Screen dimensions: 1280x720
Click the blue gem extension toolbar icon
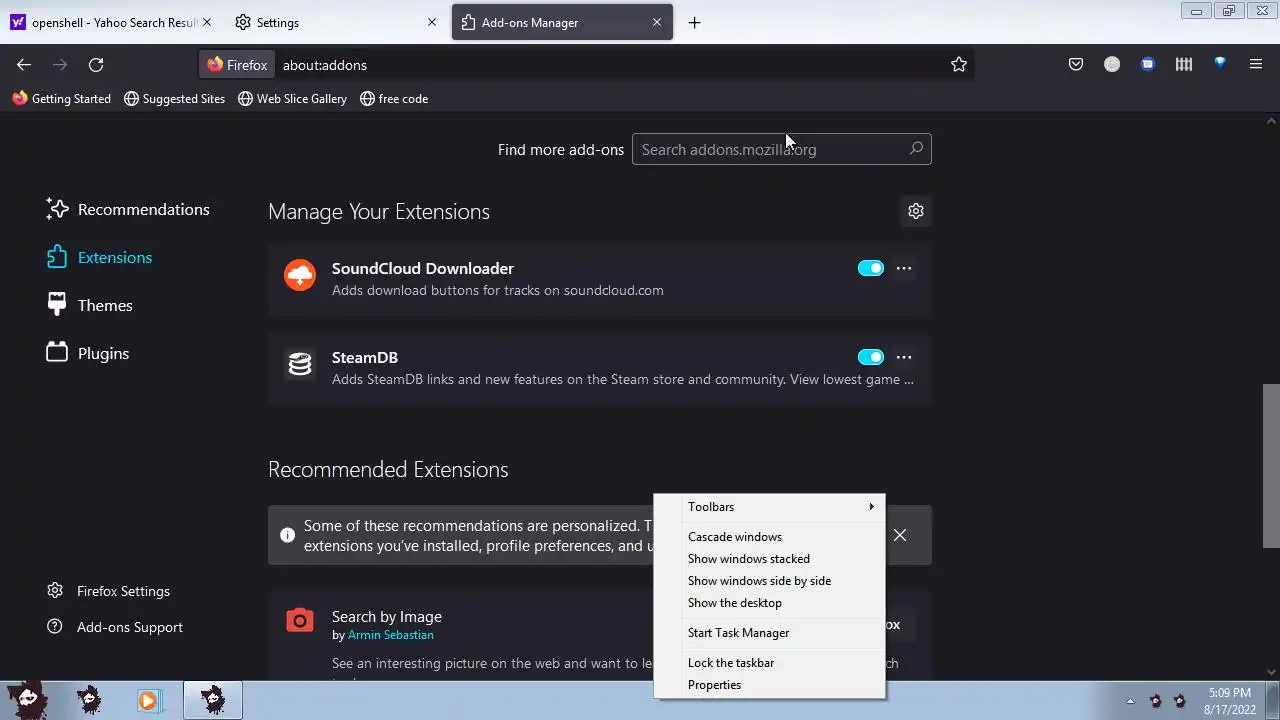click(x=1220, y=63)
